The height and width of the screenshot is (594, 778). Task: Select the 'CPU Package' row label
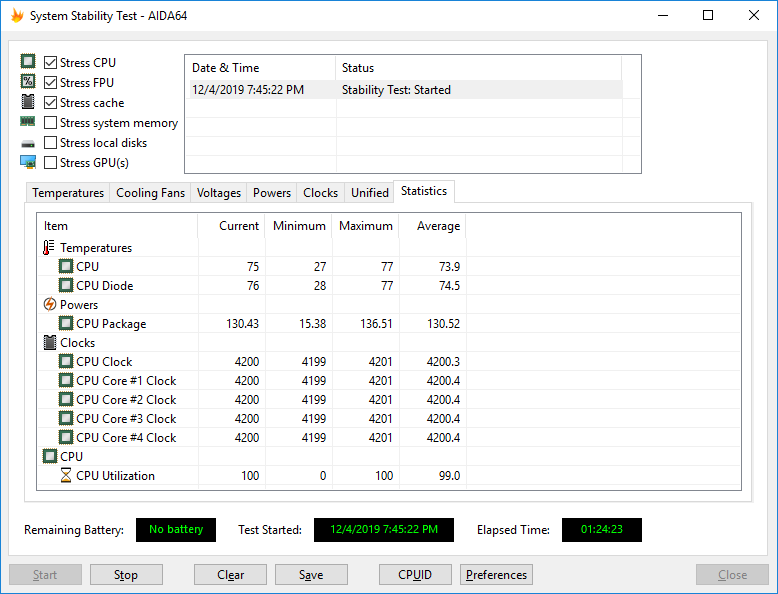click(x=111, y=324)
